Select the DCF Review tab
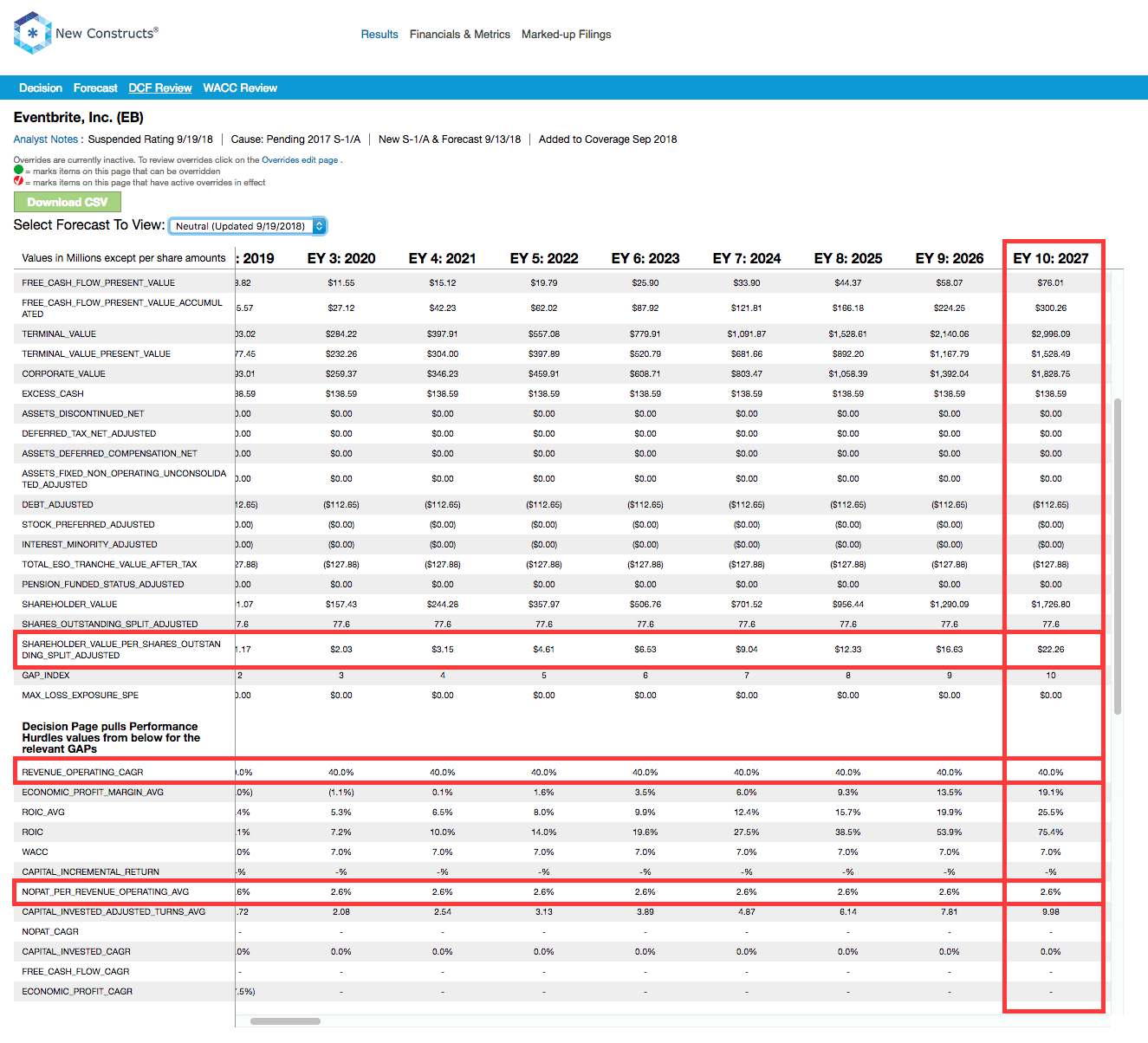 (160, 88)
